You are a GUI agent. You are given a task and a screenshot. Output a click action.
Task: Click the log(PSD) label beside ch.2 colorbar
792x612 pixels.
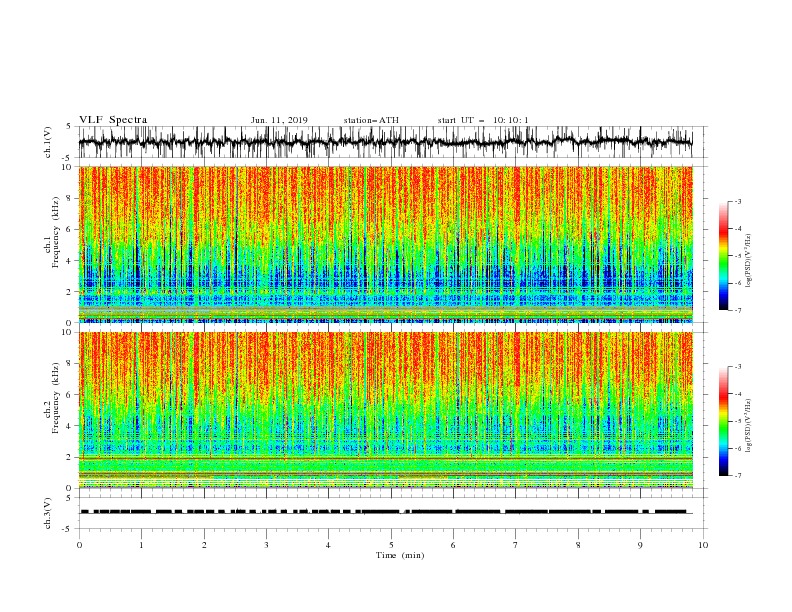click(x=748, y=426)
